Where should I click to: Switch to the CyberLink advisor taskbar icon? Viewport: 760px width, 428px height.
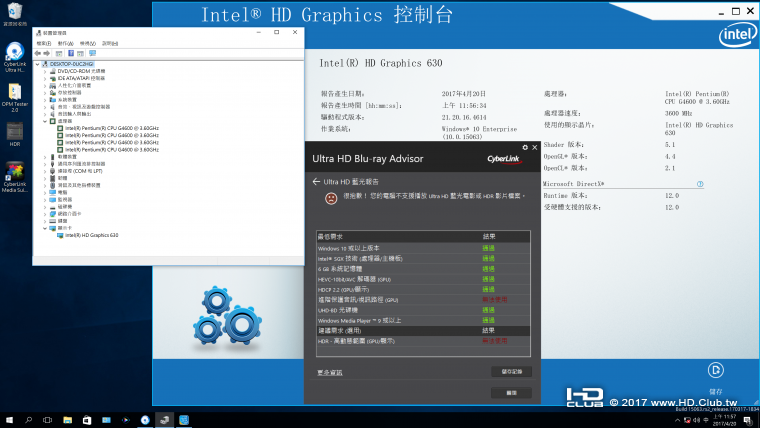pos(145,420)
